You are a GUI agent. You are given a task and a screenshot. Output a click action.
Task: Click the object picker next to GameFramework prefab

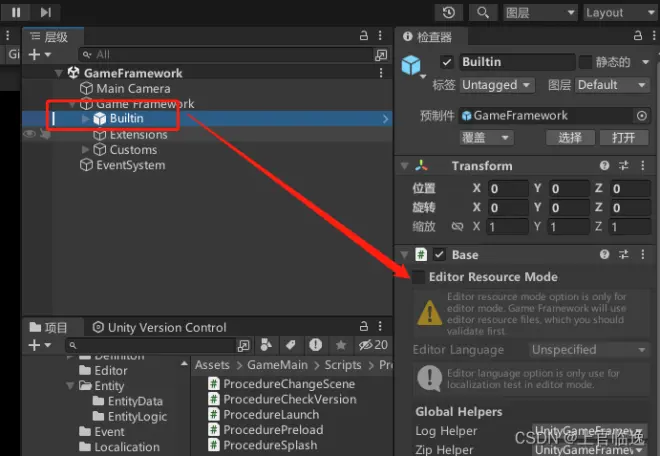641,115
